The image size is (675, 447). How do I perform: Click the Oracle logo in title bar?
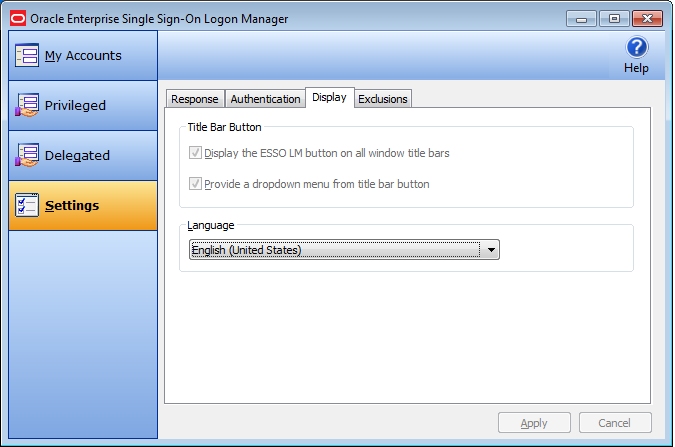tap(18, 19)
